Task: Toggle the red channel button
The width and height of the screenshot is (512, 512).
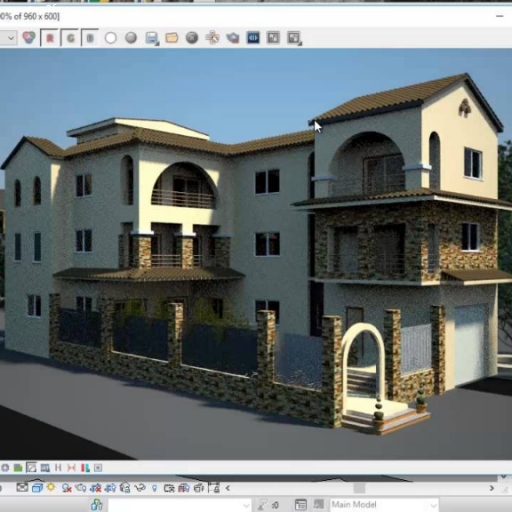Action: [50, 38]
